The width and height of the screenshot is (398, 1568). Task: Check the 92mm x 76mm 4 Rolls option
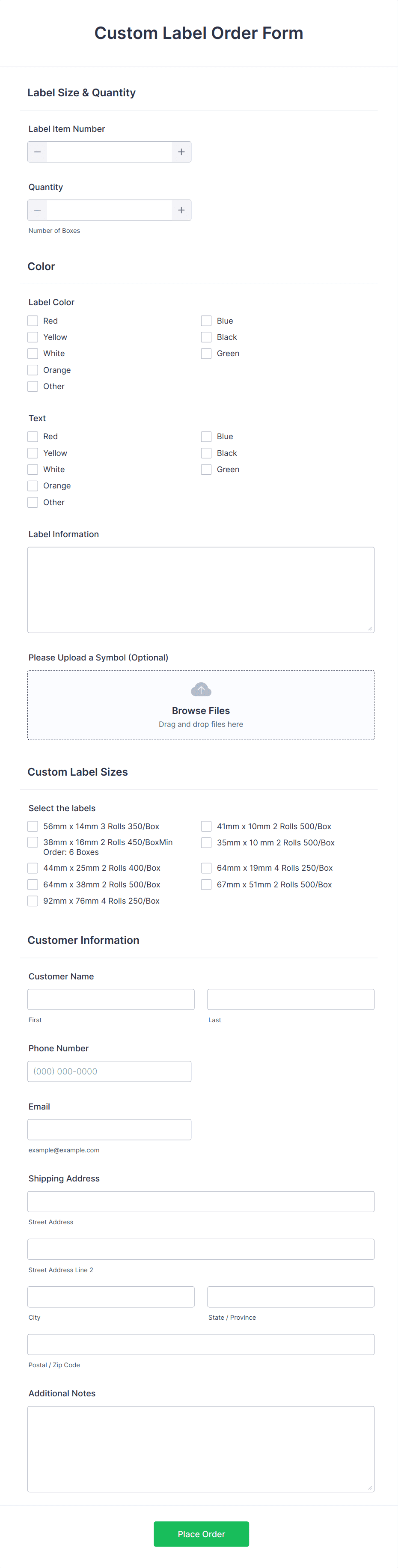[33, 900]
